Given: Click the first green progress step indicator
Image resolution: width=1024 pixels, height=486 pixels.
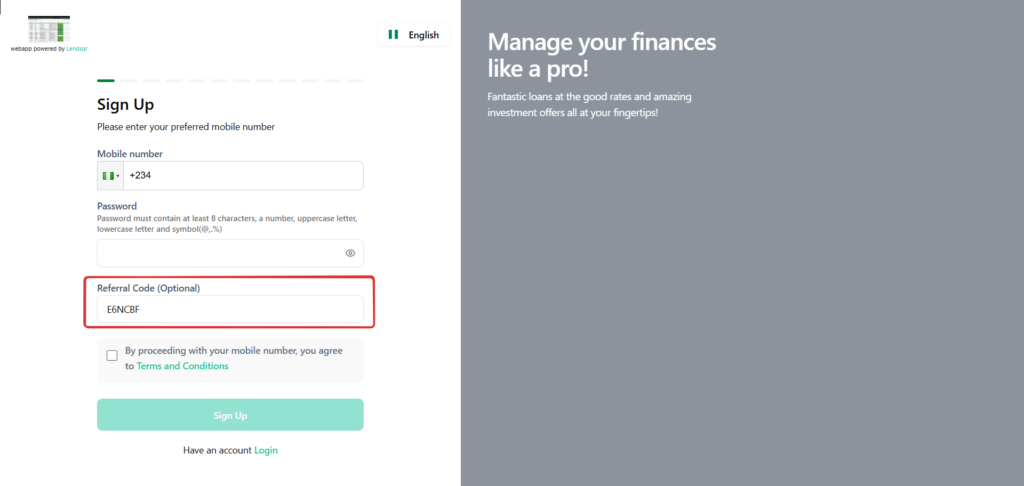Looking at the screenshot, I should pos(105,80).
